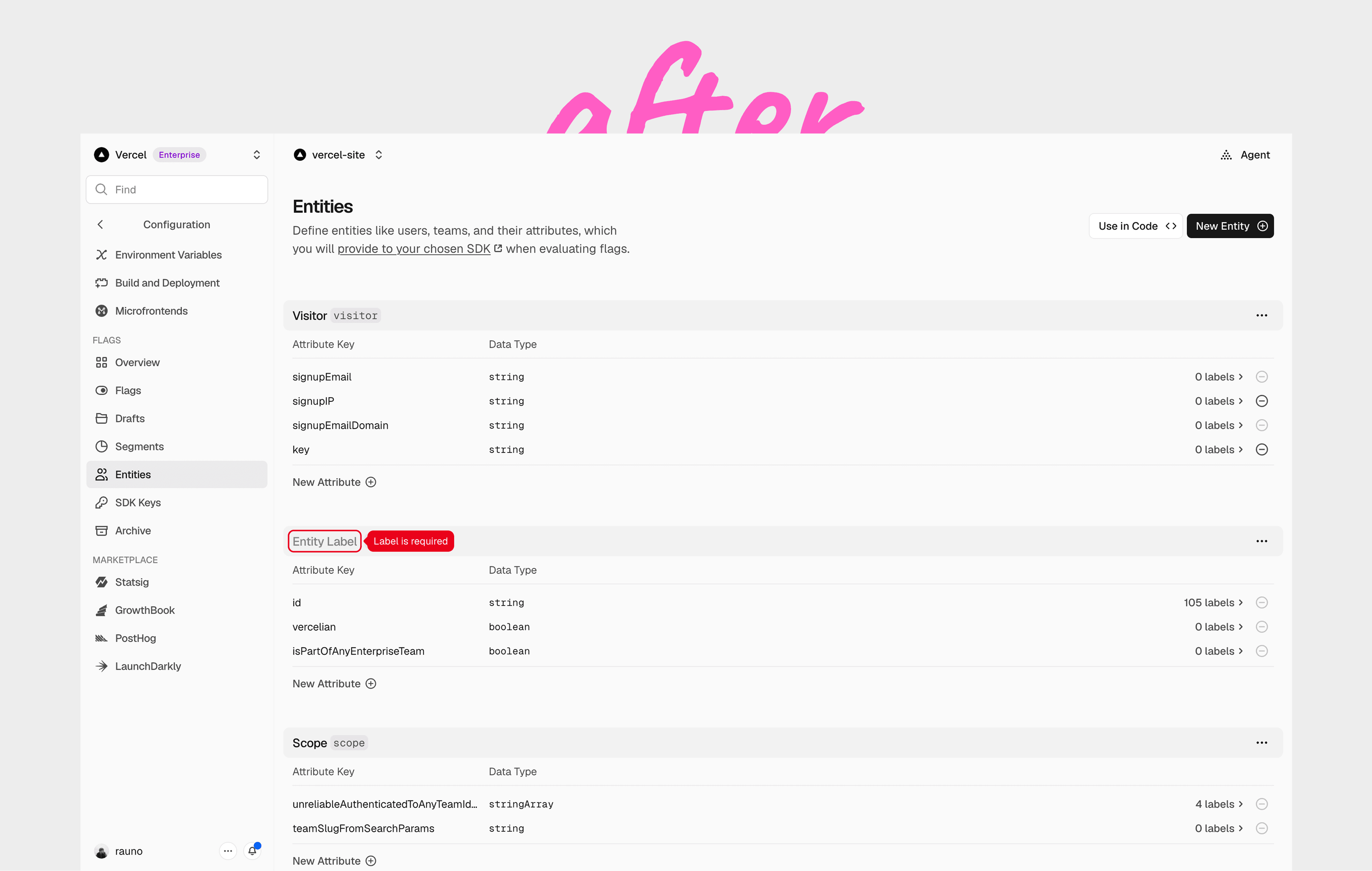Screen dimensions: 1372x871
Task: Click the Use in Code button
Action: click(x=1135, y=226)
